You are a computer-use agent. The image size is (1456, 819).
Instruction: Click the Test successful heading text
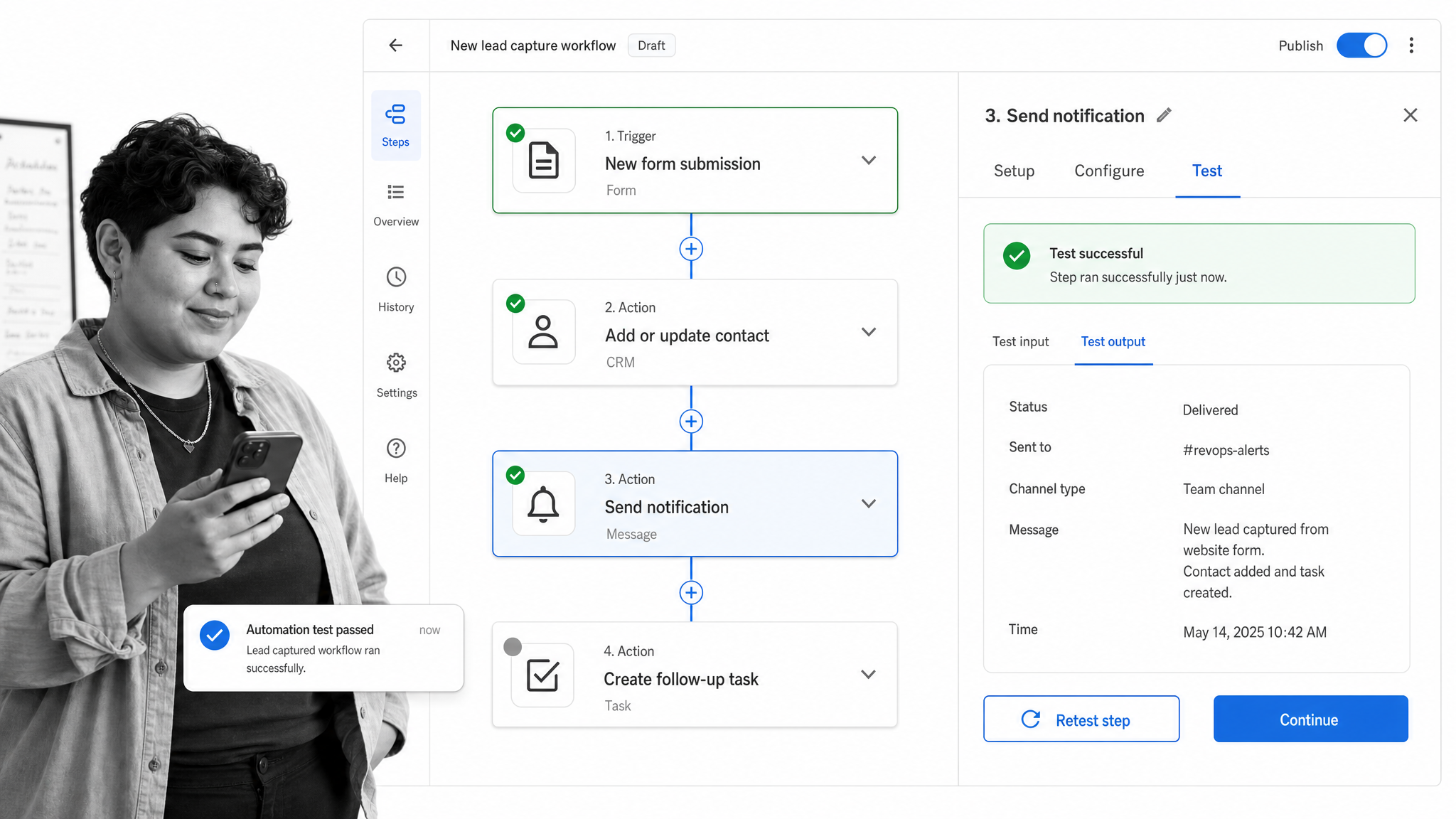click(1096, 254)
